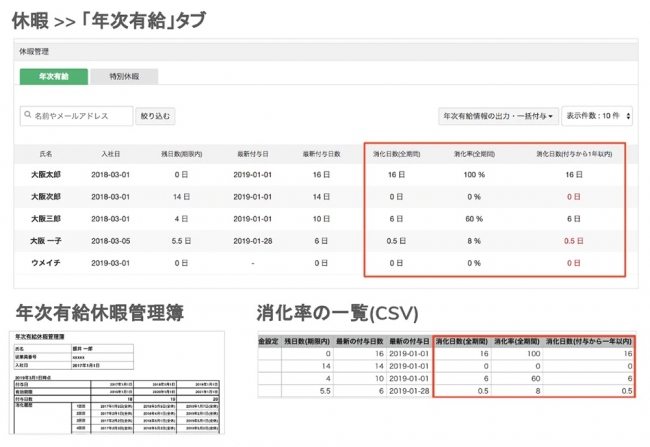
Task: Click the 最新付与日数 column header
Action: (x=321, y=154)
